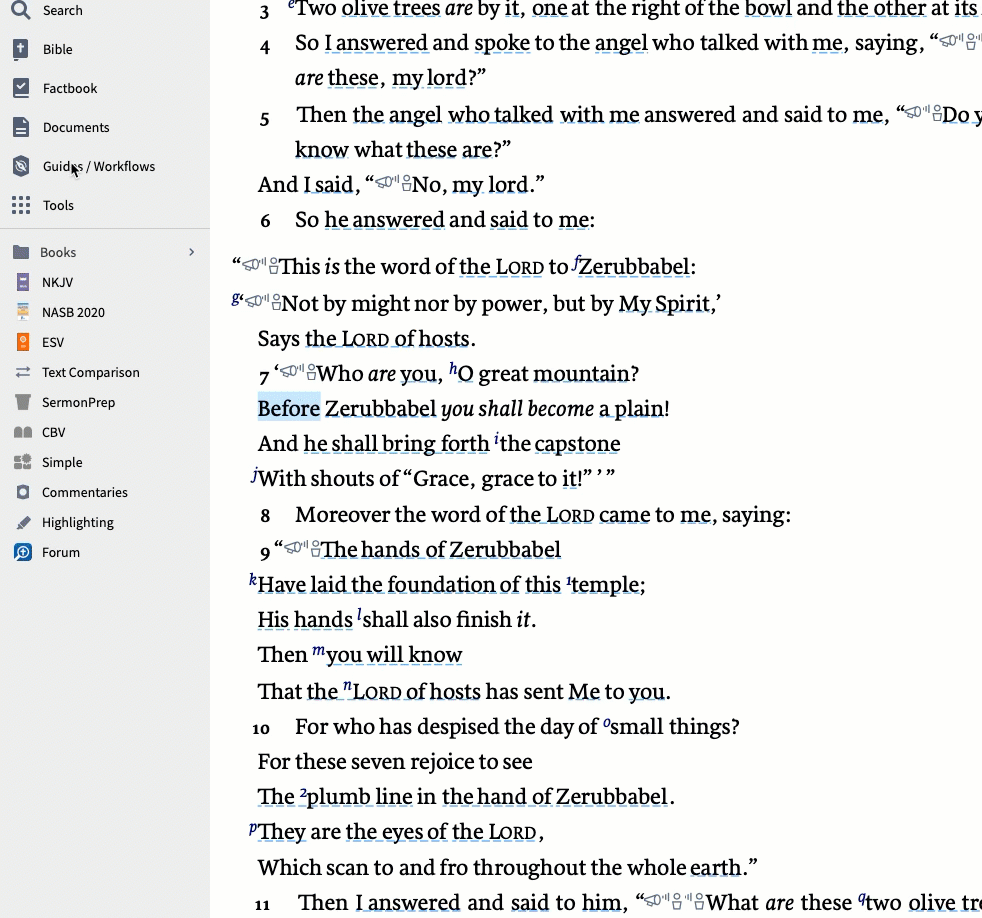Click footnote h before "O great mountain"
This screenshot has width=982, height=918.
pos(453,368)
